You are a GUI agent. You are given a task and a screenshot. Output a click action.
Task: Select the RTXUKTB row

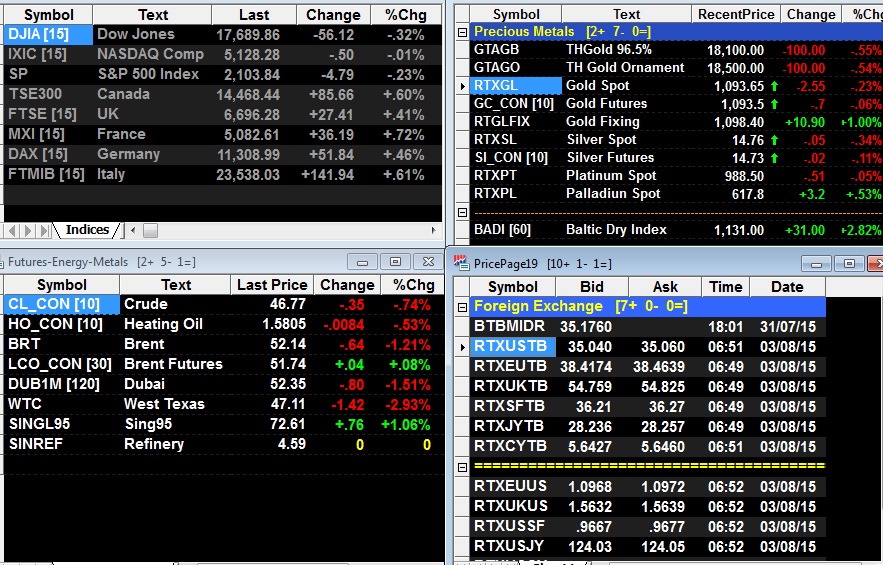coord(648,386)
